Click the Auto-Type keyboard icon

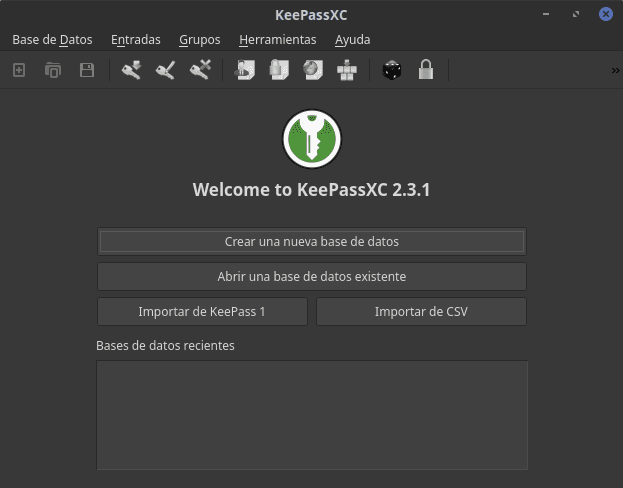click(x=347, y=70)
